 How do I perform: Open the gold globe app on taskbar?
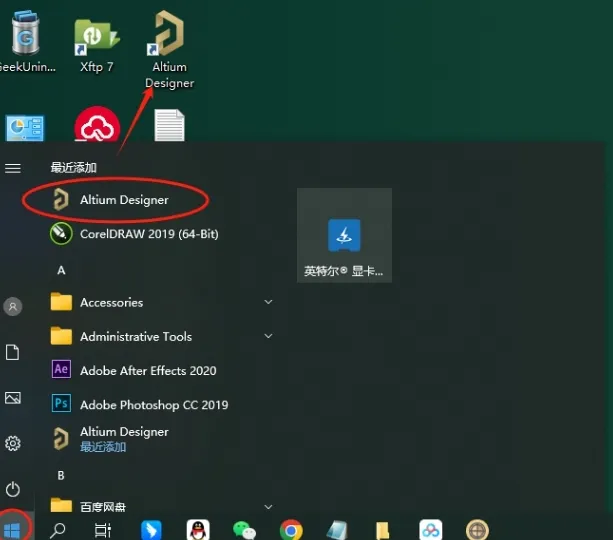[477, 530]
